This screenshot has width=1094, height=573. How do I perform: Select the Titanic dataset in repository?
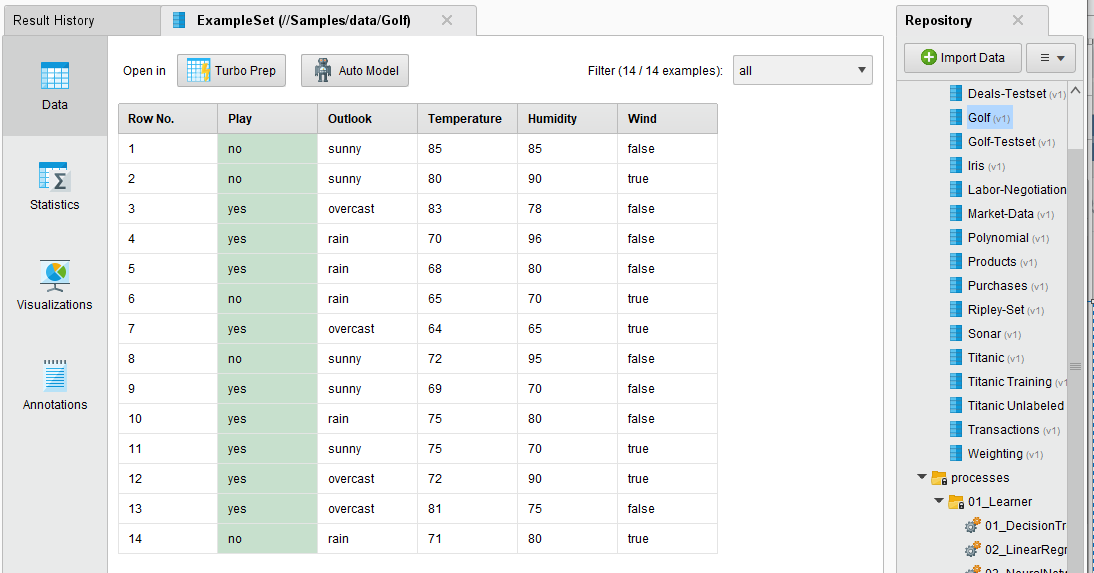985,358
